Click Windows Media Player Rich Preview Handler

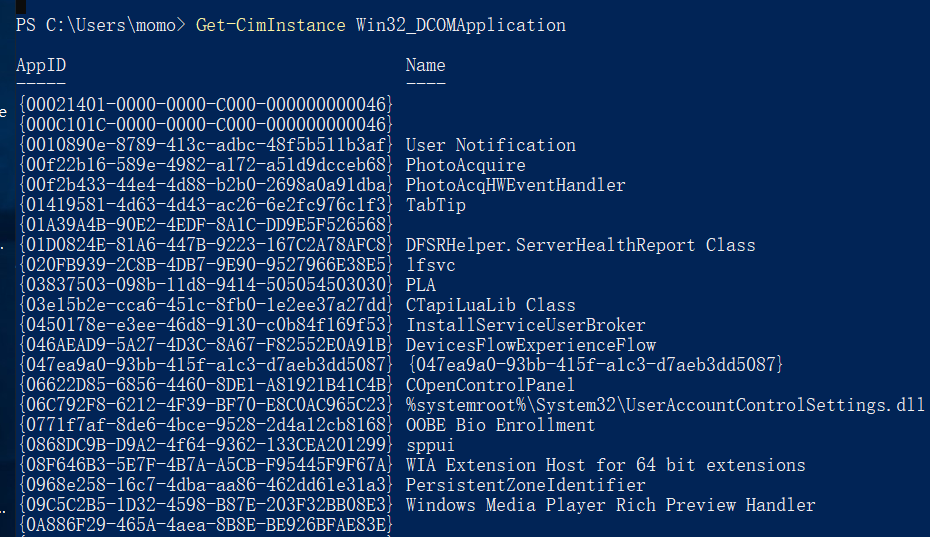610,505
